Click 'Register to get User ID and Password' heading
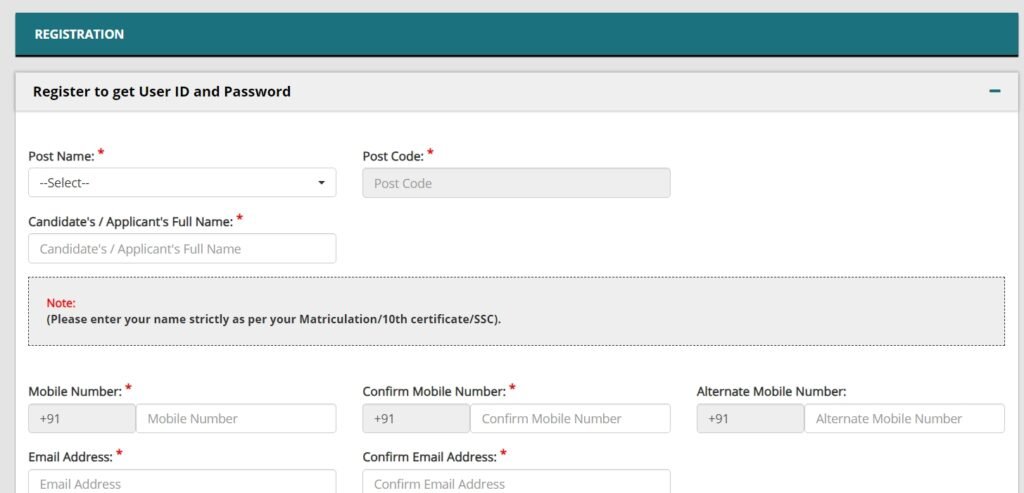This screenshot has height=493, width=1024. pyautogui.click(x=162, y=91)
